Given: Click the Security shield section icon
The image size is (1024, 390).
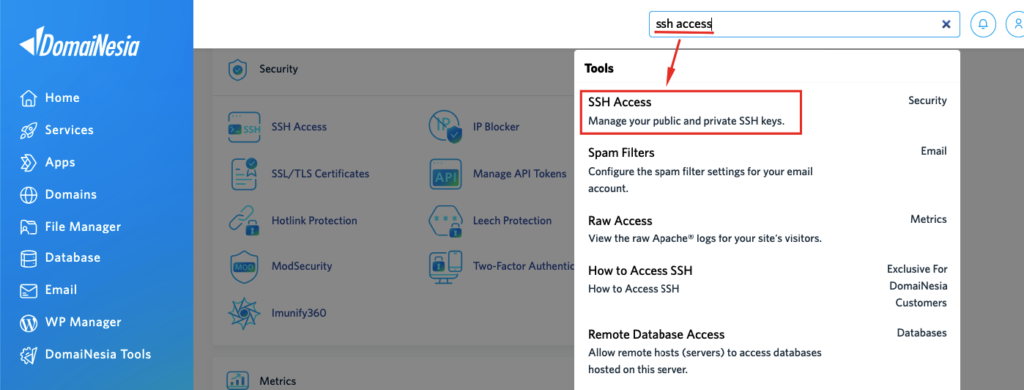Looking at the screenshot, I should click(x=238, y=69).
